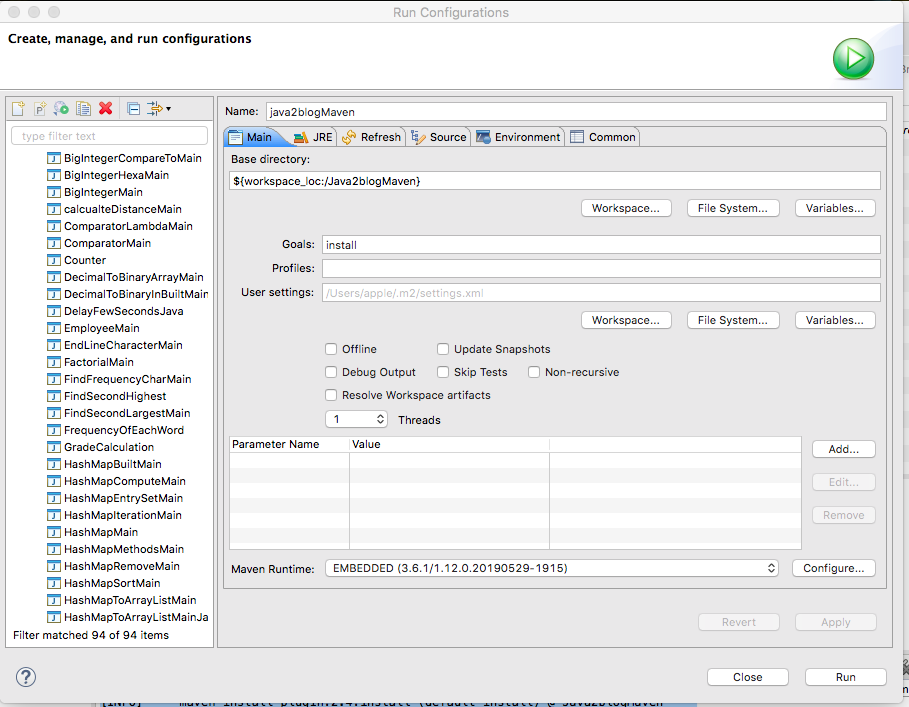Enable the Offline checkbox
The width and height of the screenshot is (909, 707).
click(x=331, y=349)
